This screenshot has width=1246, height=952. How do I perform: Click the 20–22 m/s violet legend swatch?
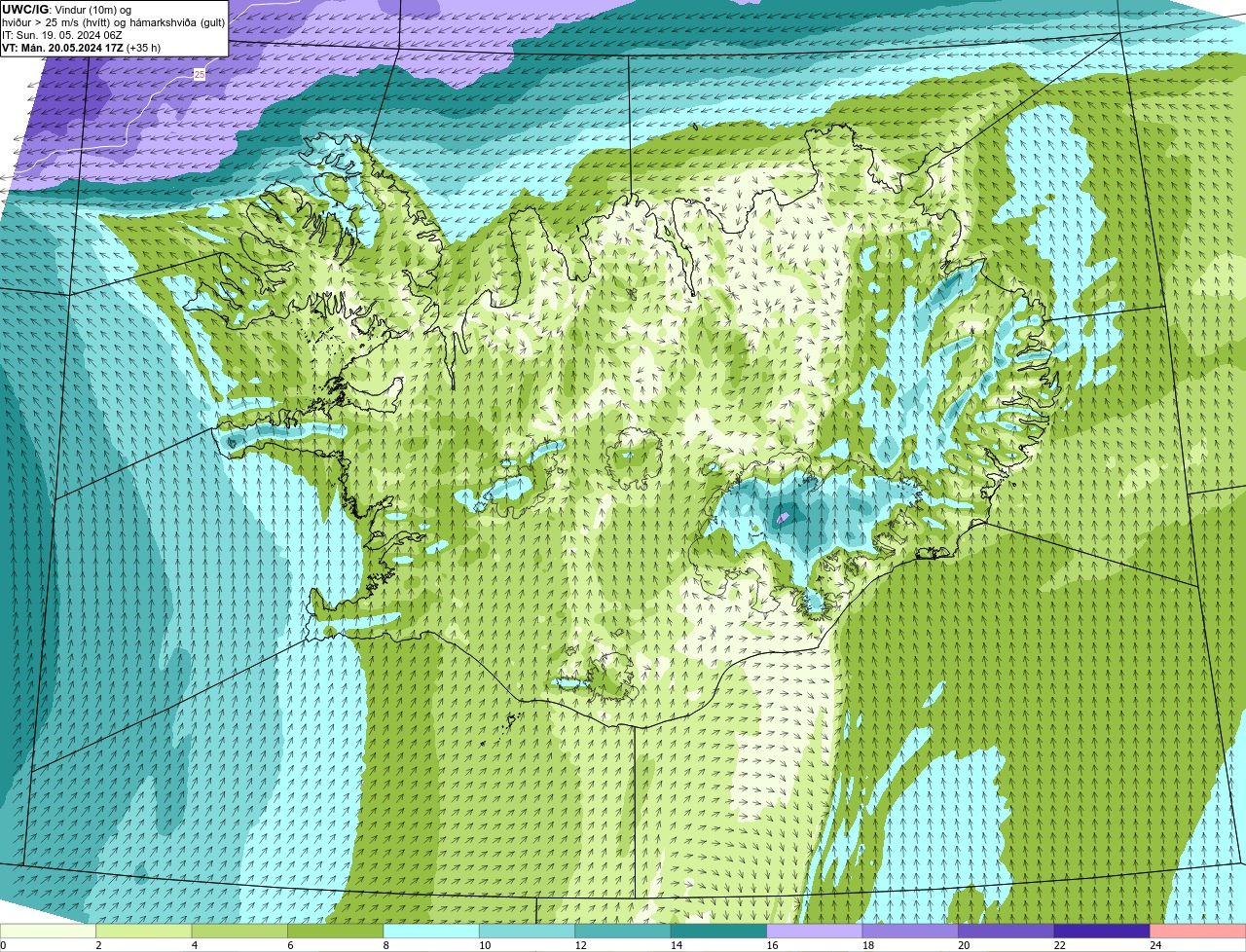(1007, 931)
